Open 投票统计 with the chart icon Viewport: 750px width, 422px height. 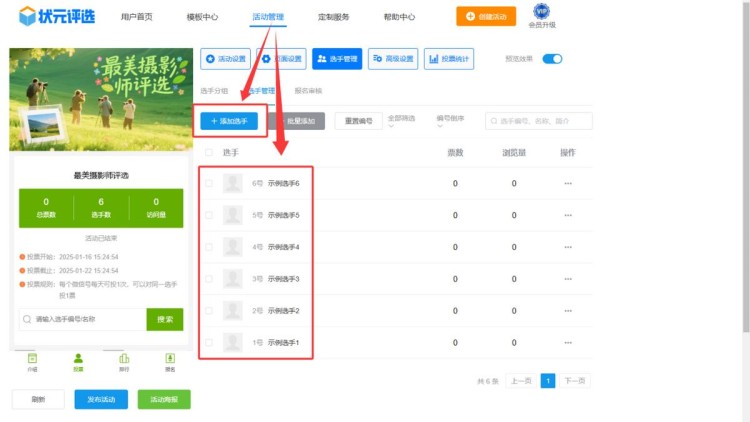(x=449, y=59)
